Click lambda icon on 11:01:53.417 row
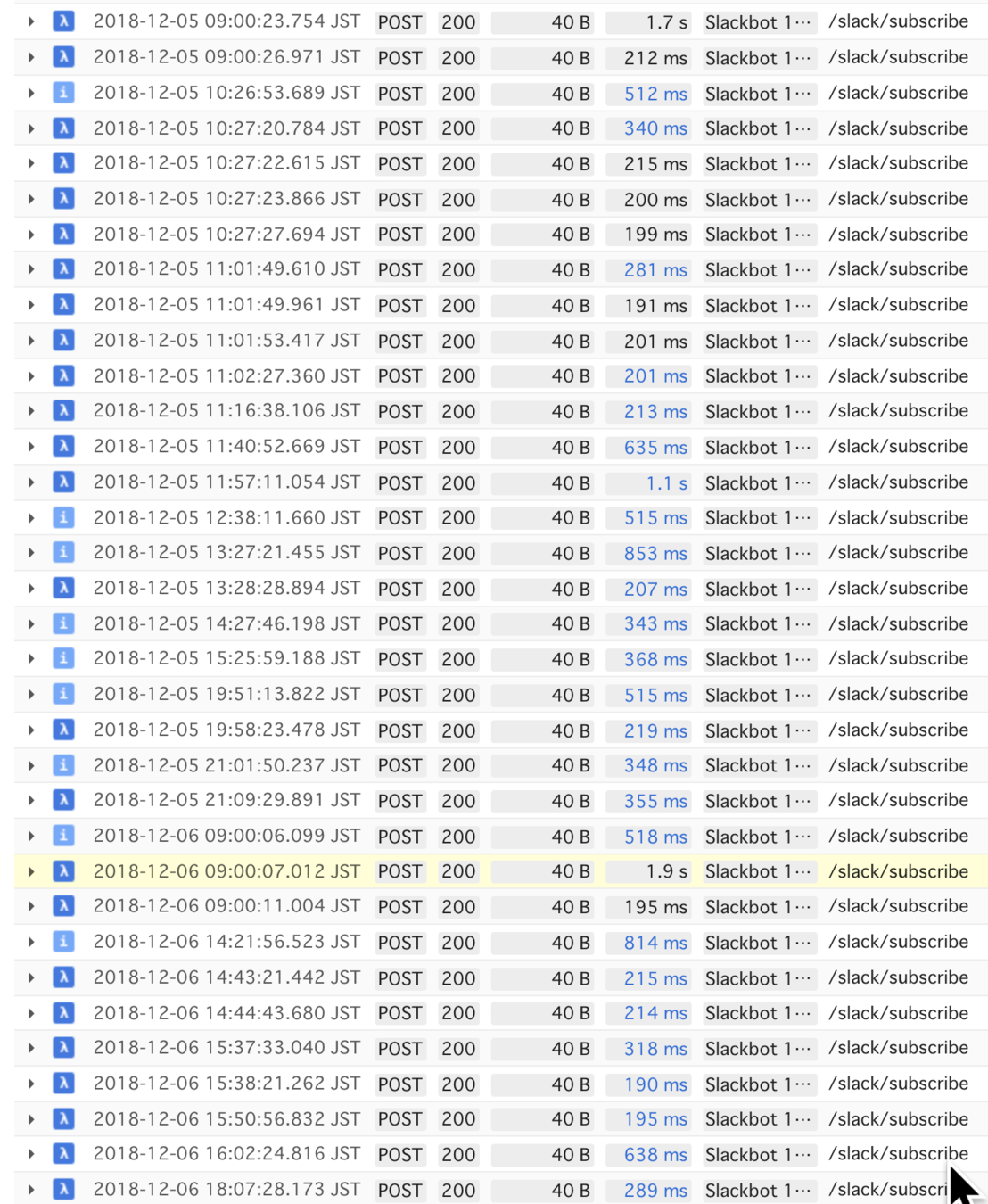The image size is (988, 1204). (x=63, y=341)
